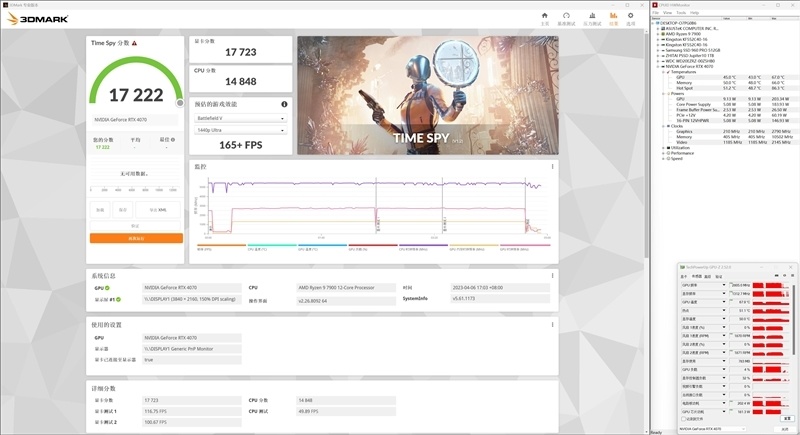Click the info icon next to estimated game performance

(x=284, y=104)
